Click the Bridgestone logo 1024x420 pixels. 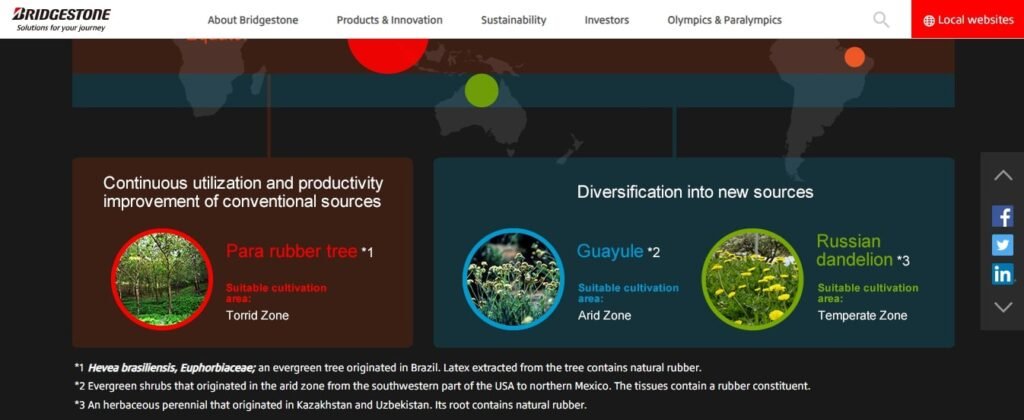(61, 20)
